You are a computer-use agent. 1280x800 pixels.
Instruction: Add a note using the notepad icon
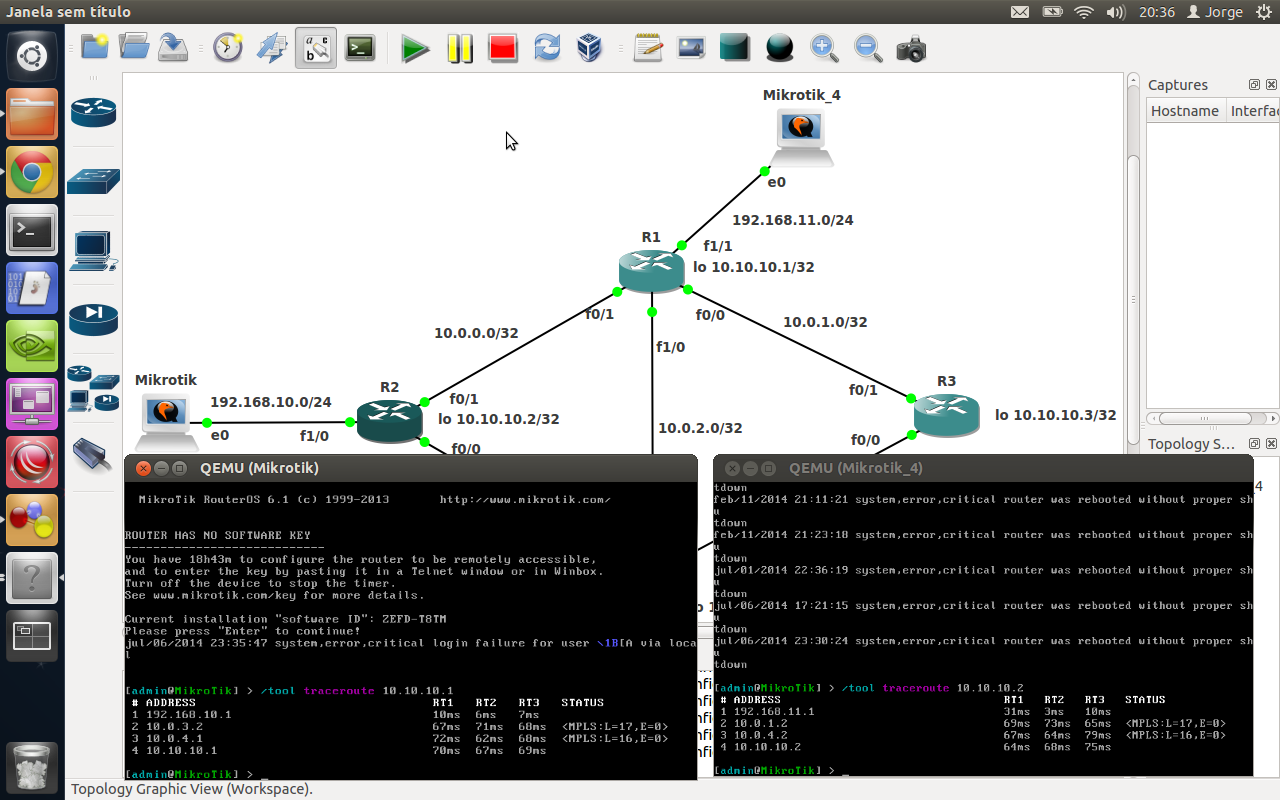coord(648,47)
